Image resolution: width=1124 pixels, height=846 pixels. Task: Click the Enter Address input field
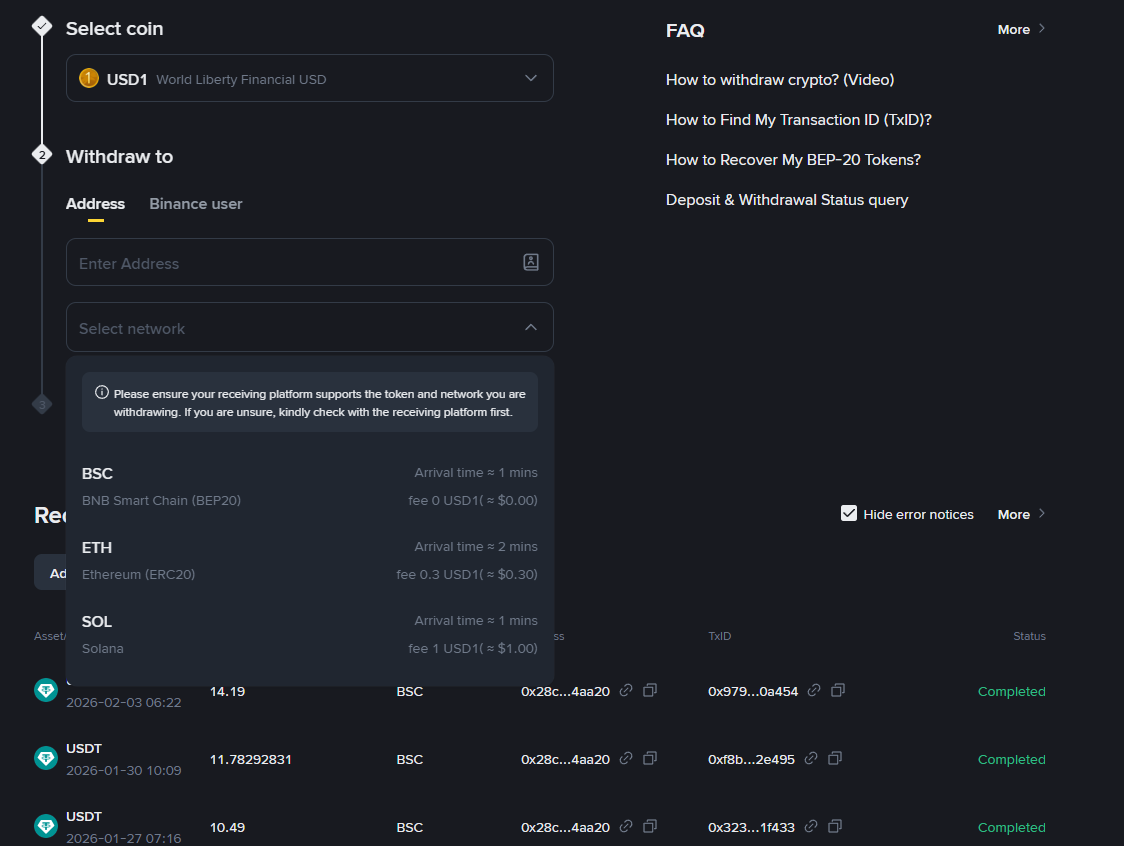tap(290, 263)
